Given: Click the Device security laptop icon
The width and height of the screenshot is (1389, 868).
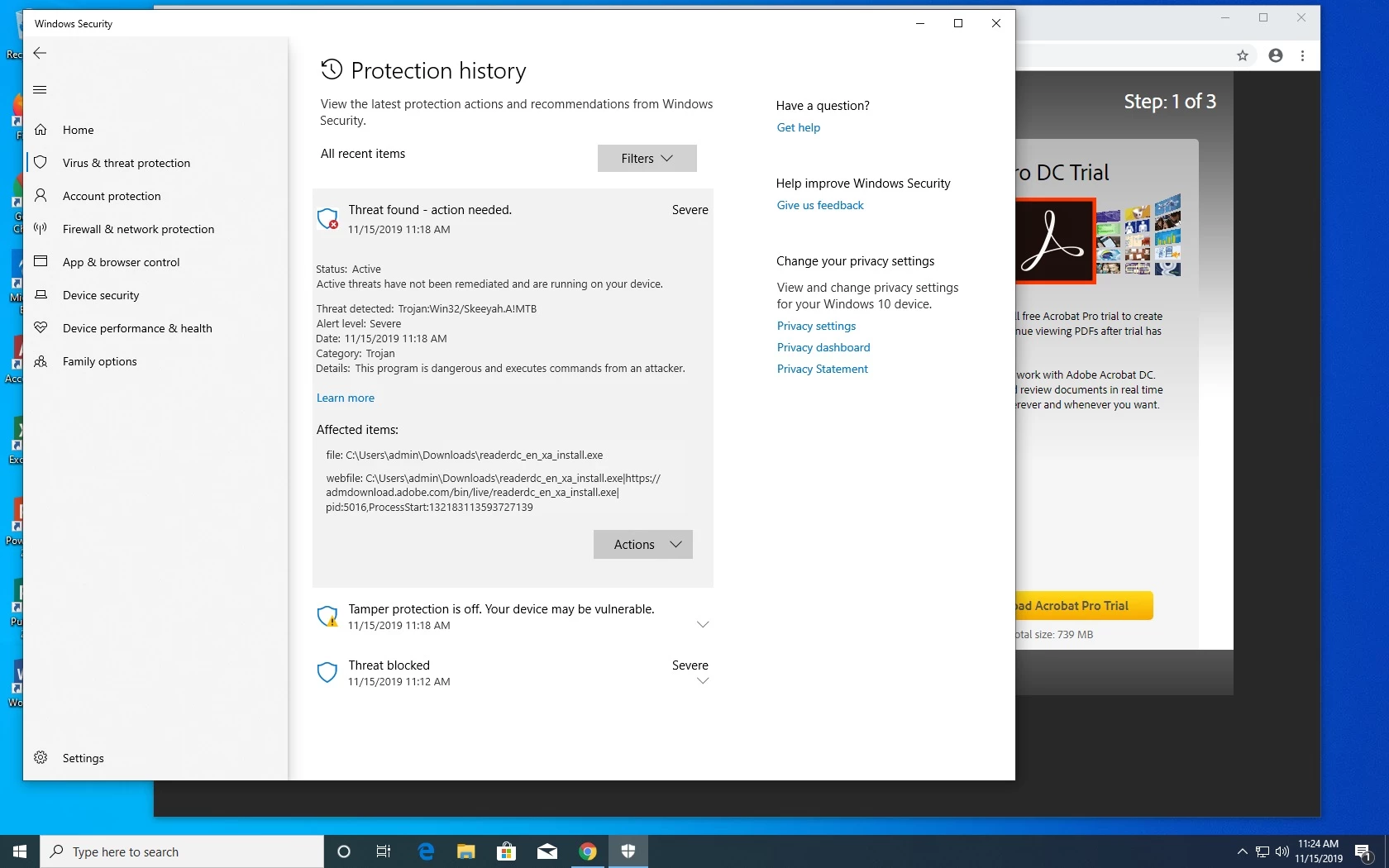Looking at the screenshot, I should pos(41,295).
